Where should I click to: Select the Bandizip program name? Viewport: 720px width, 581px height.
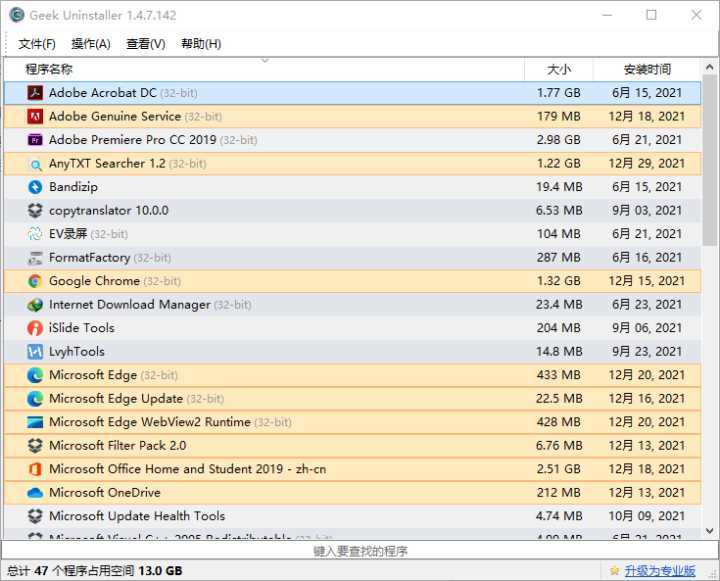pos(73,187)
